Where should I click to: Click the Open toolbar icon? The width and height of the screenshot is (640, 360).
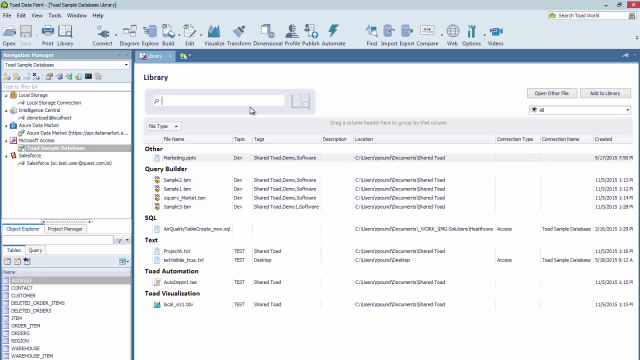point(9,35)
